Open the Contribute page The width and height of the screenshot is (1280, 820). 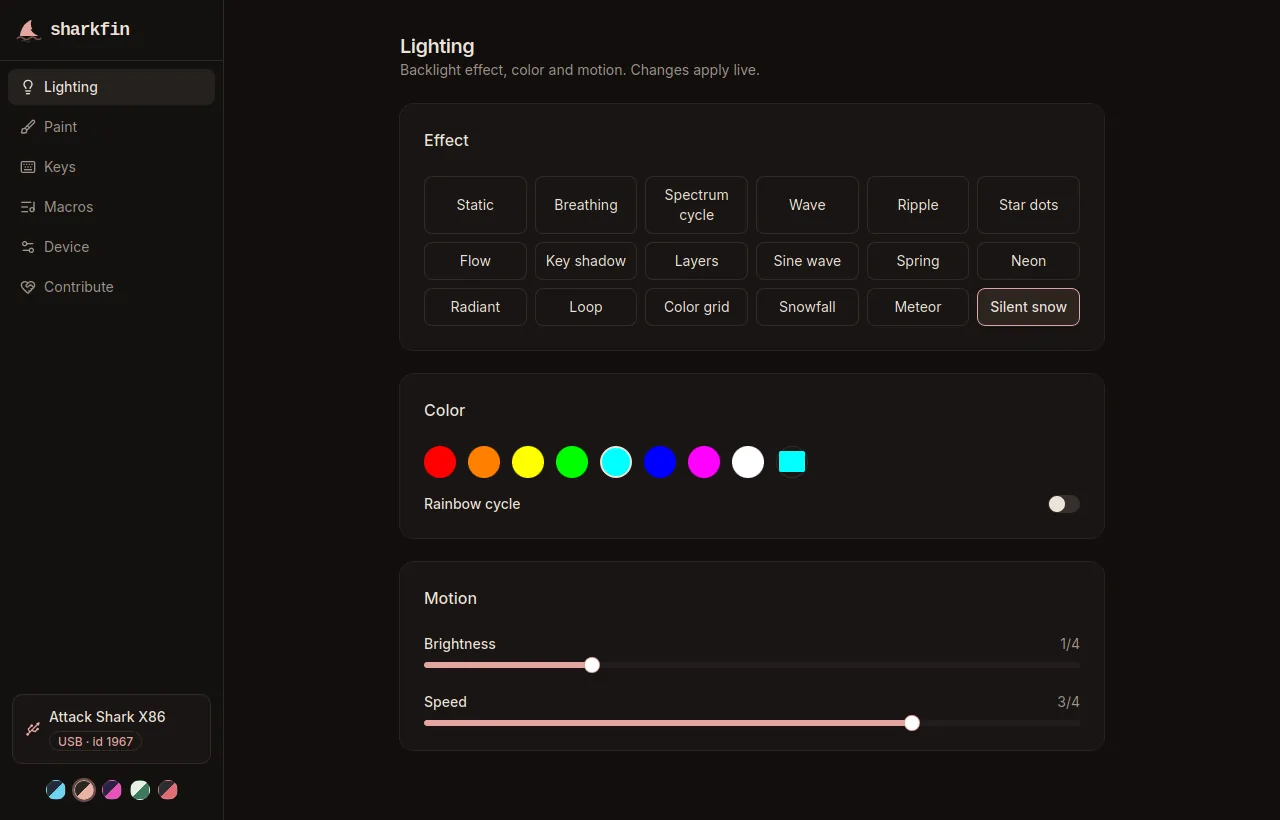[111, 287]
